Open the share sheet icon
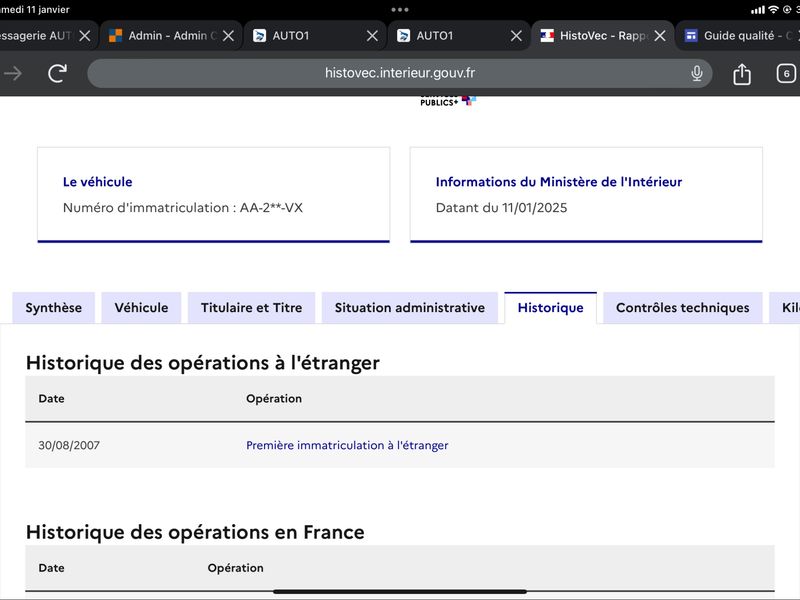Viewport: 800px width, 600px height. (x=741, y=73)
